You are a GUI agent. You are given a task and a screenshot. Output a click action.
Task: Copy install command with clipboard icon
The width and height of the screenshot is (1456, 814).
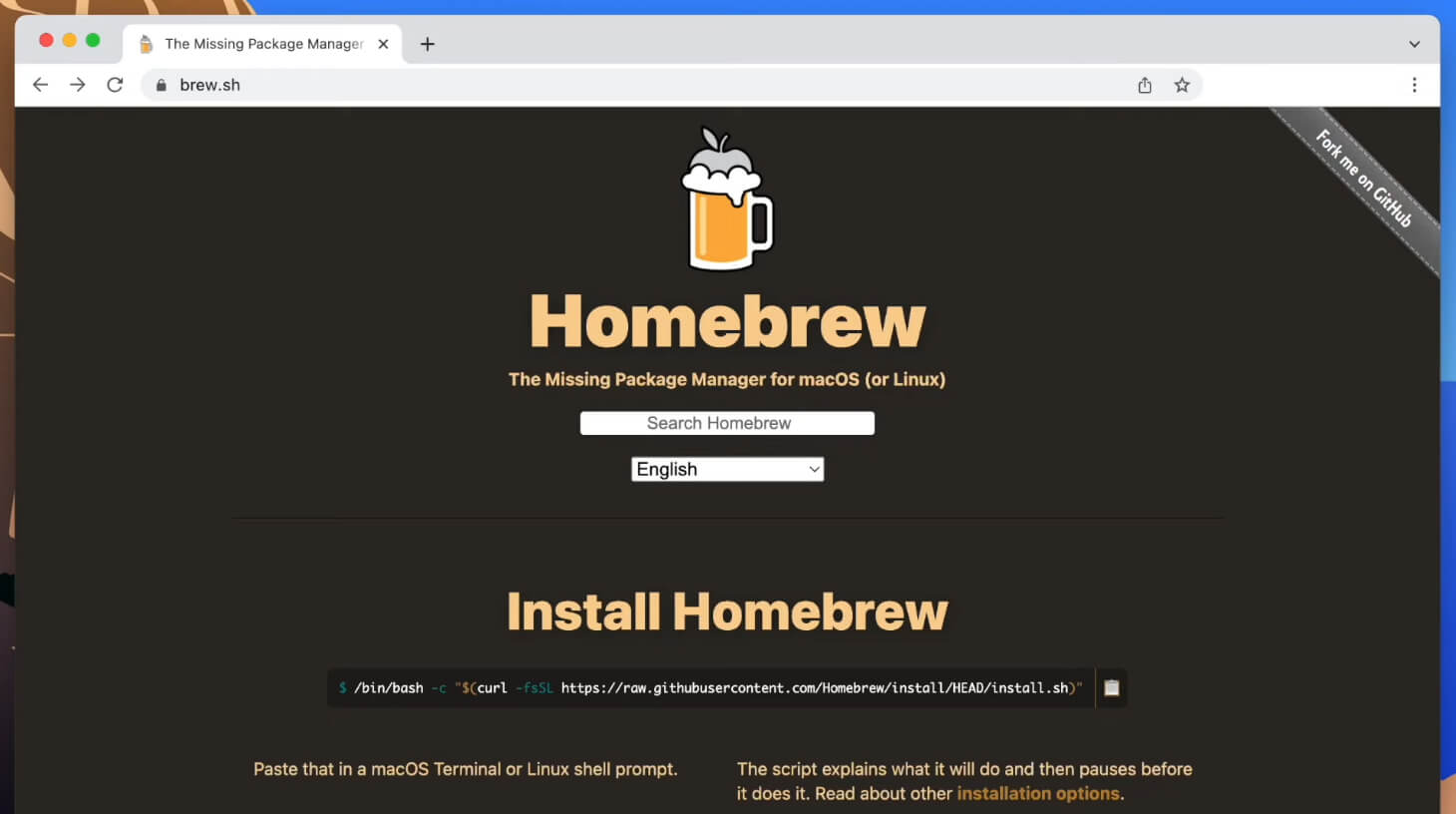coord(1112,687)
